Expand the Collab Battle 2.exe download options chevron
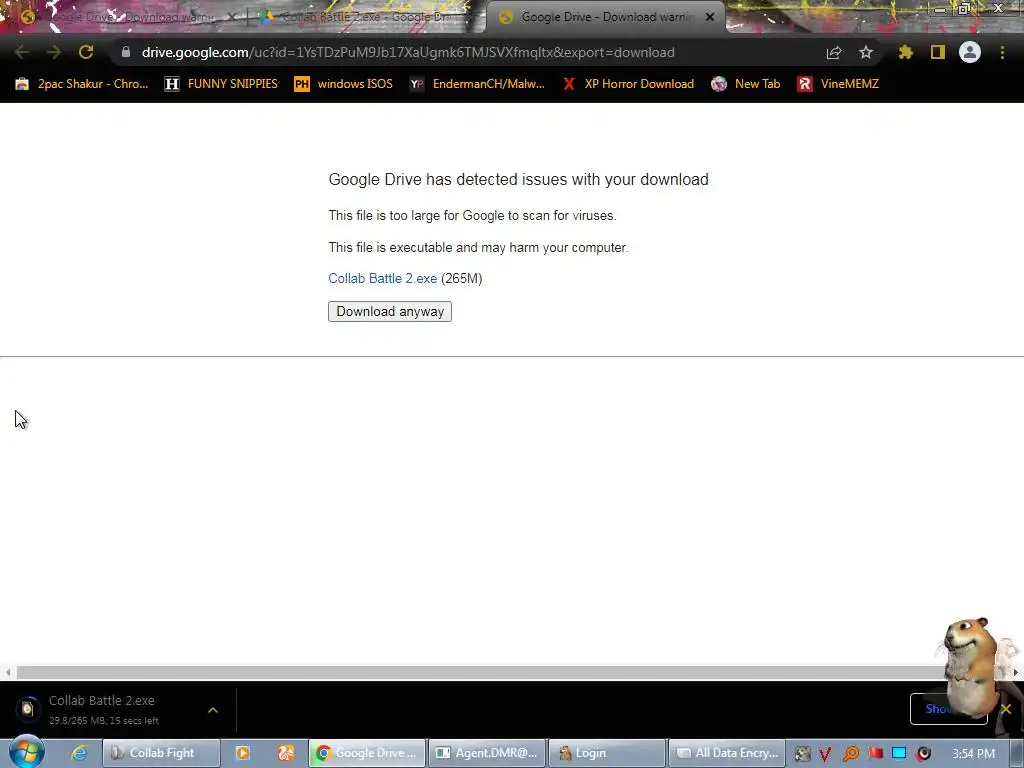Screen dimensions: 1024x768 [213, 710]
